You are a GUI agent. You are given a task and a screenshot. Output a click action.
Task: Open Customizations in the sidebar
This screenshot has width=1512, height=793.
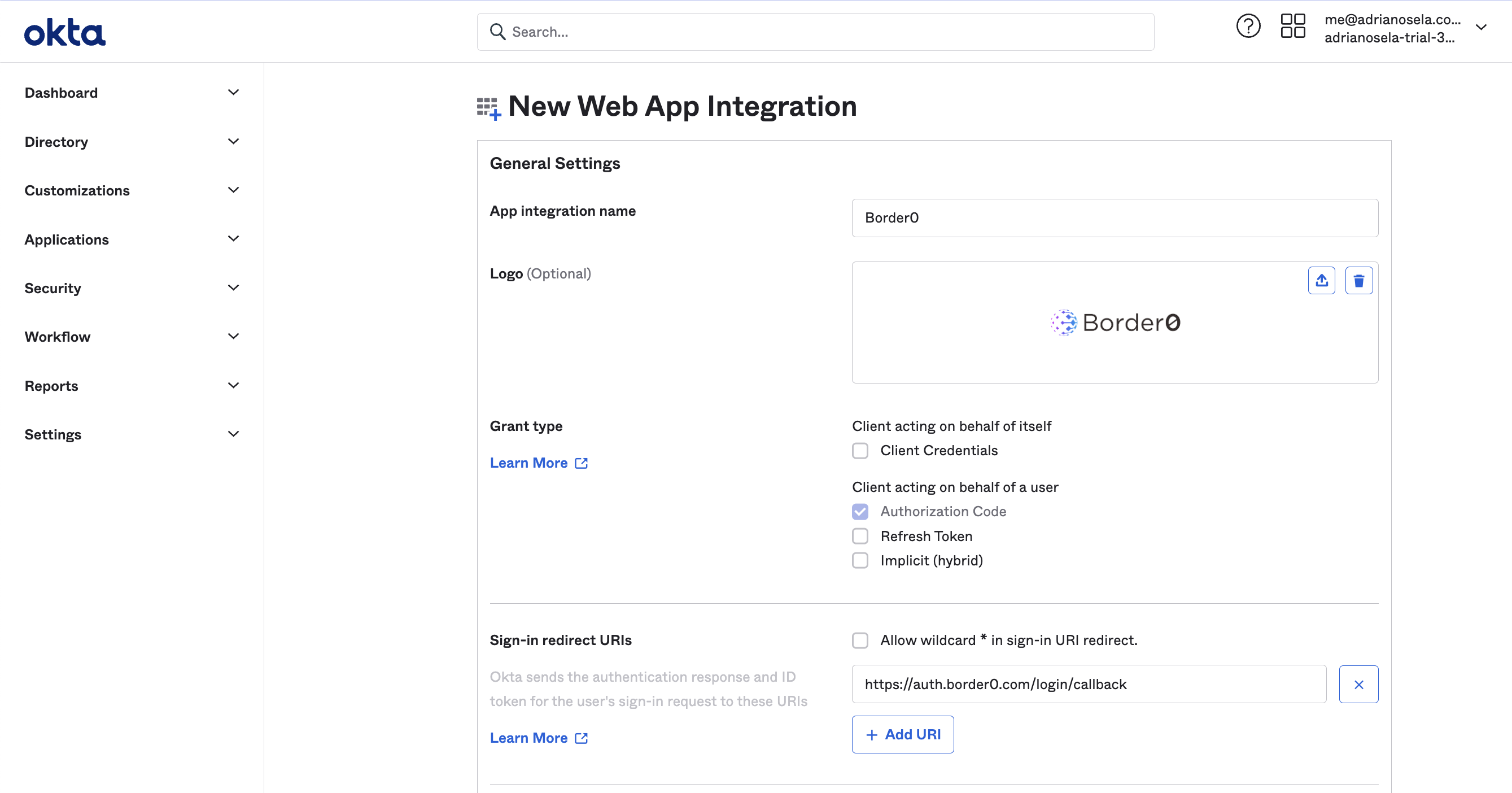77,191
